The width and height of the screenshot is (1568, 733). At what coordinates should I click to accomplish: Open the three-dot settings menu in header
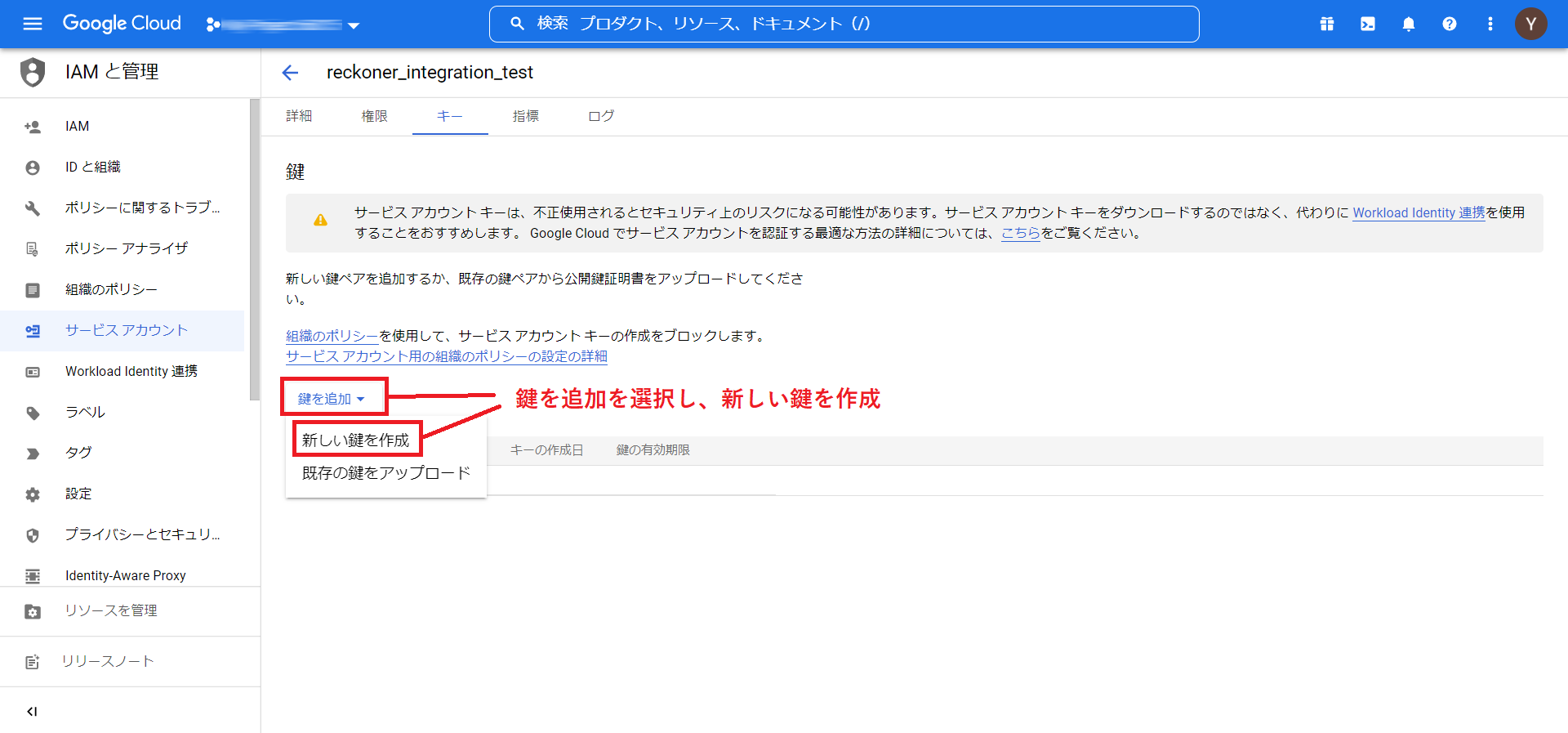coord(1490,24)
